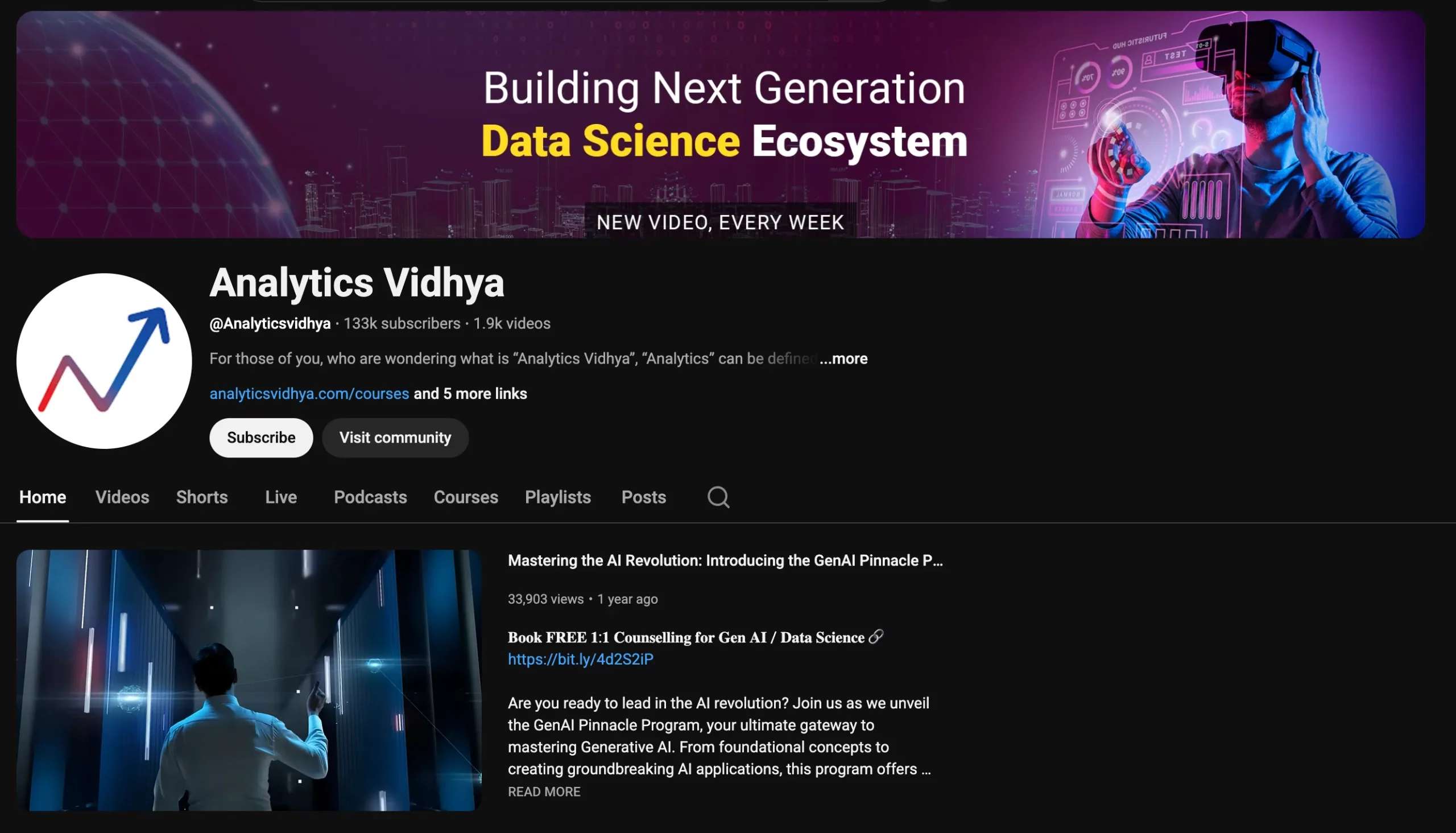This screenshot has height=833, width=1456.
Task: Subscribe to Analytics Vidhya
Action: click(261, 438)
